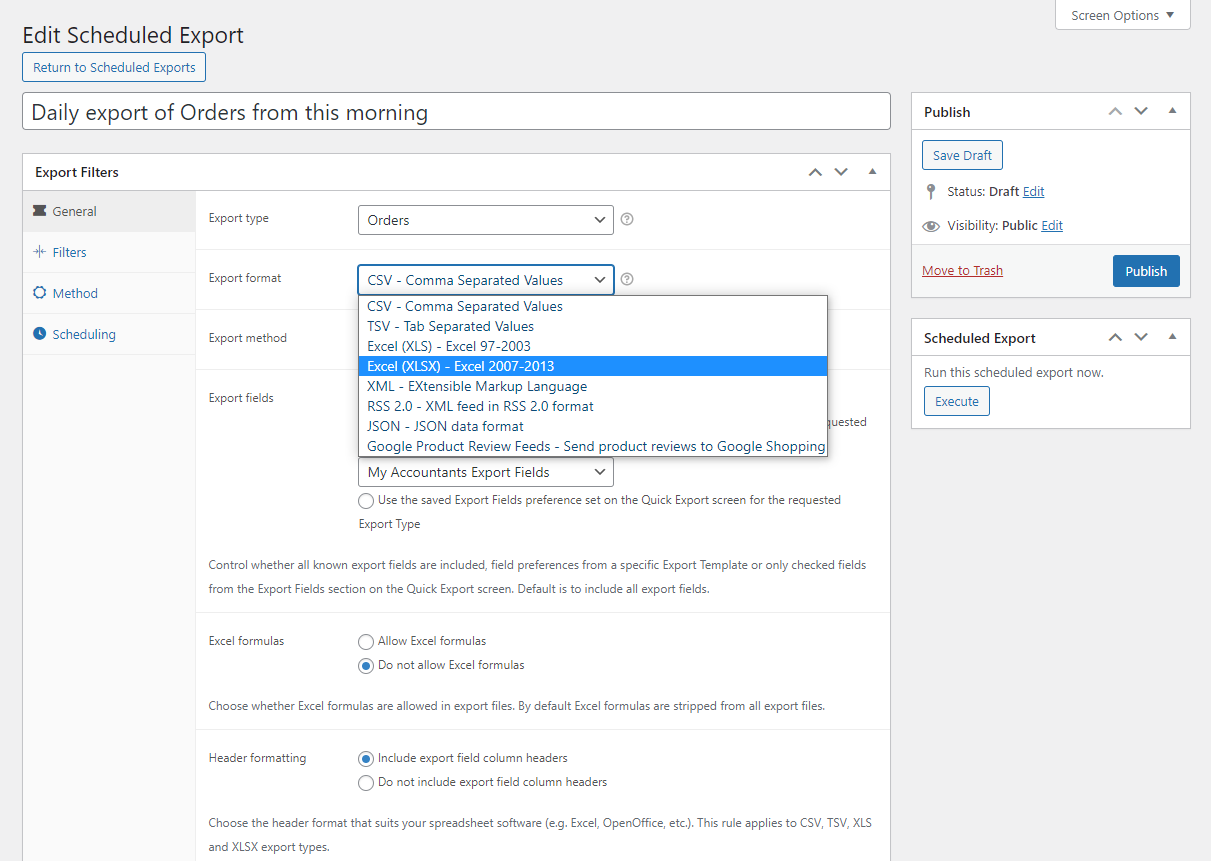Image resolution: width=1211 pixels, height=861 pixels.
Task: Switch to the Scheduling tab
Action: [84, 334]
